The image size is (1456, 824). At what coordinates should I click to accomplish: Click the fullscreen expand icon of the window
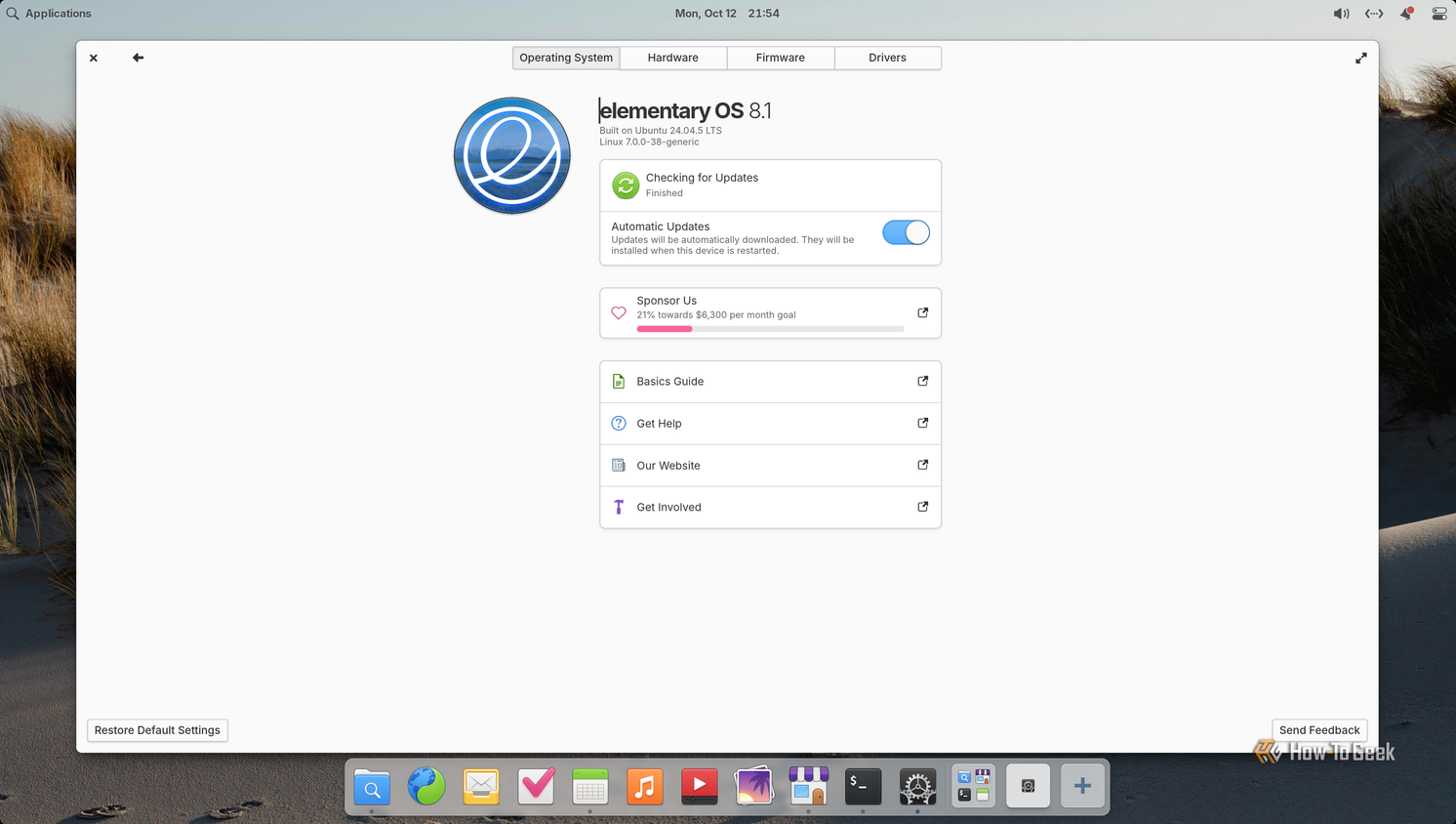coord(1361,59)
